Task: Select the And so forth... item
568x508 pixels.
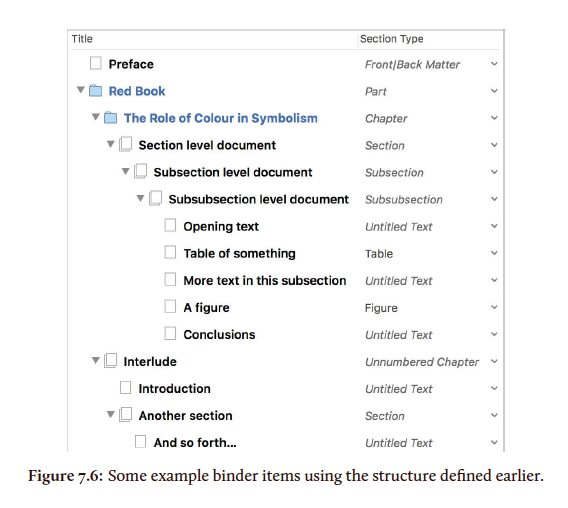Action: click(x=195, y=442)
